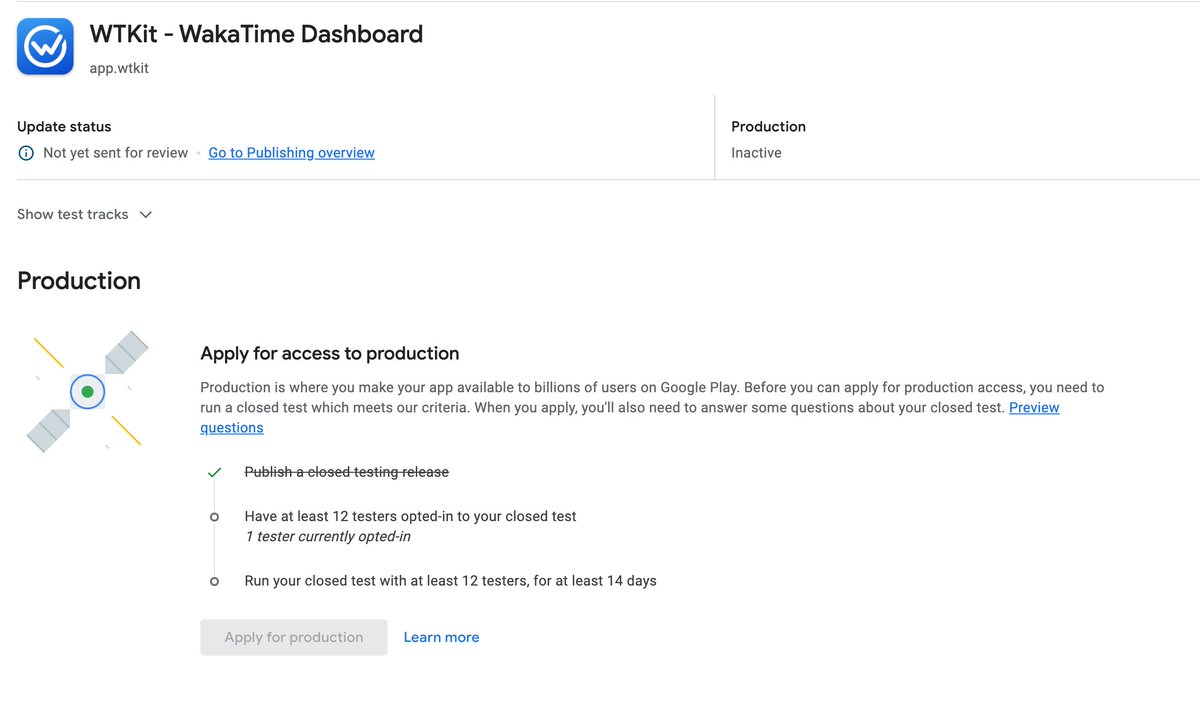Expand the Show test tracks chevron
This screenshot has width=1200, height=721.
[146, 214]
